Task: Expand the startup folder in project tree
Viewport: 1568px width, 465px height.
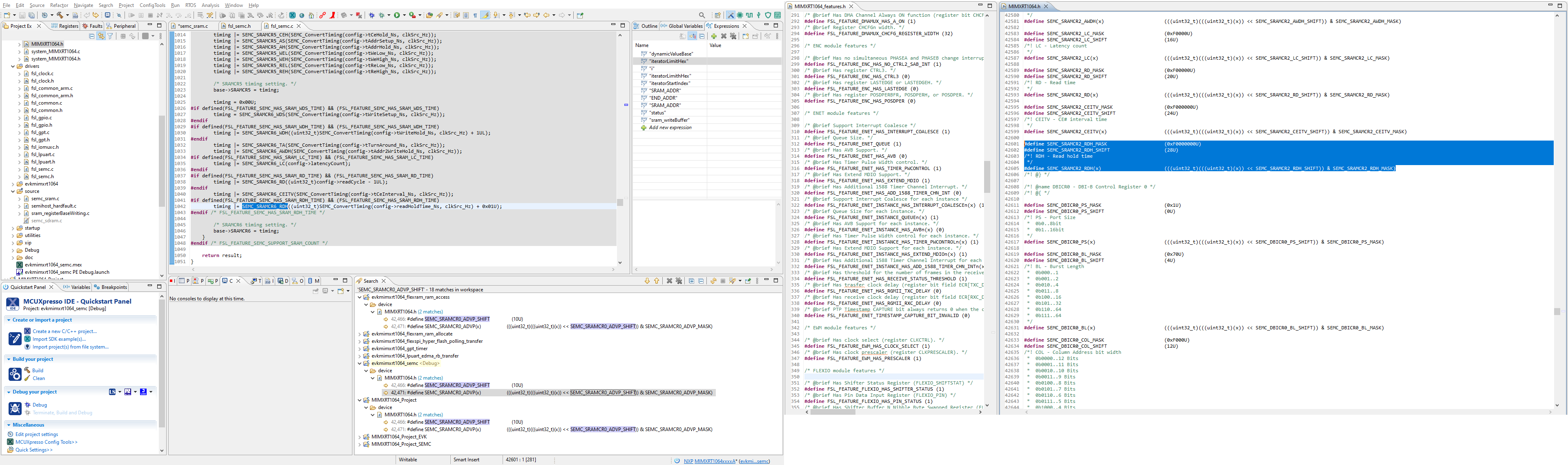Action: (13, 228)
